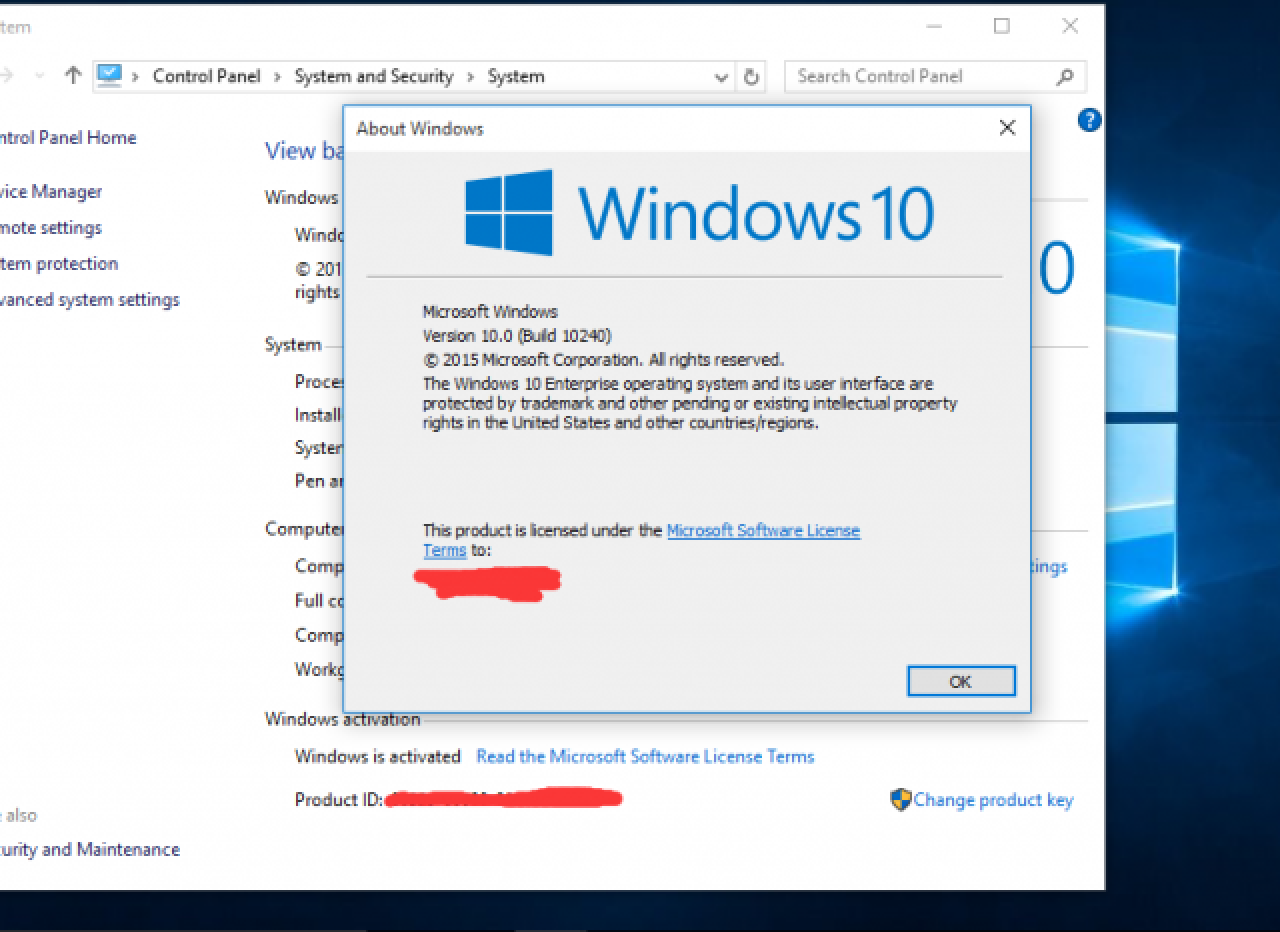Open the help question mark icon
1280x932 pixels.
click(x=1089, y=121)
